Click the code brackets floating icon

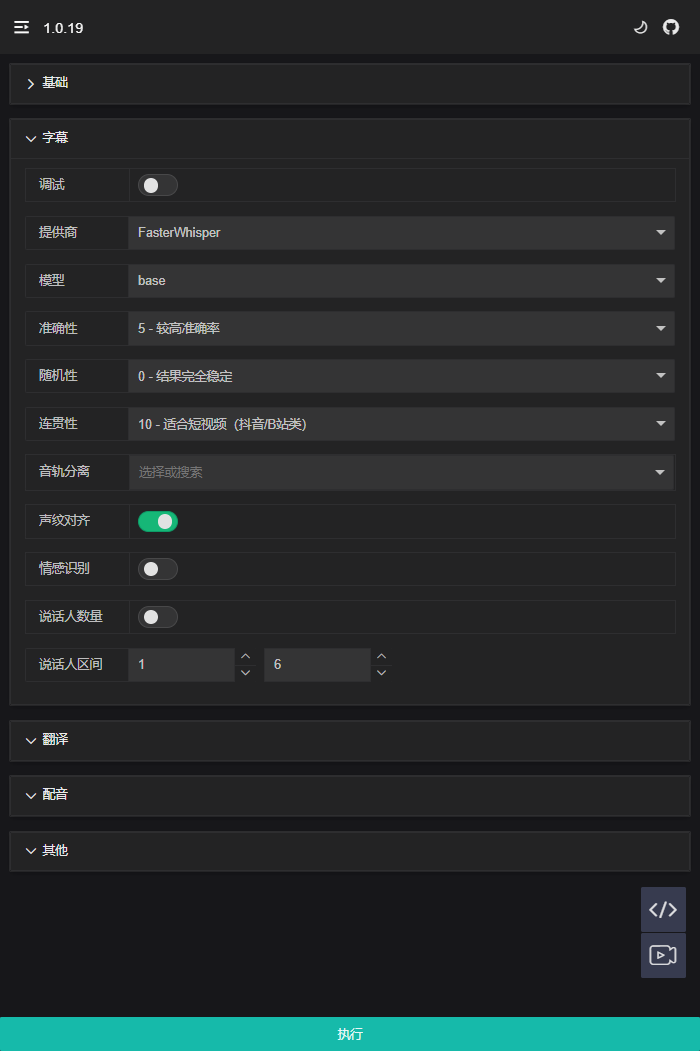point(663,910)
